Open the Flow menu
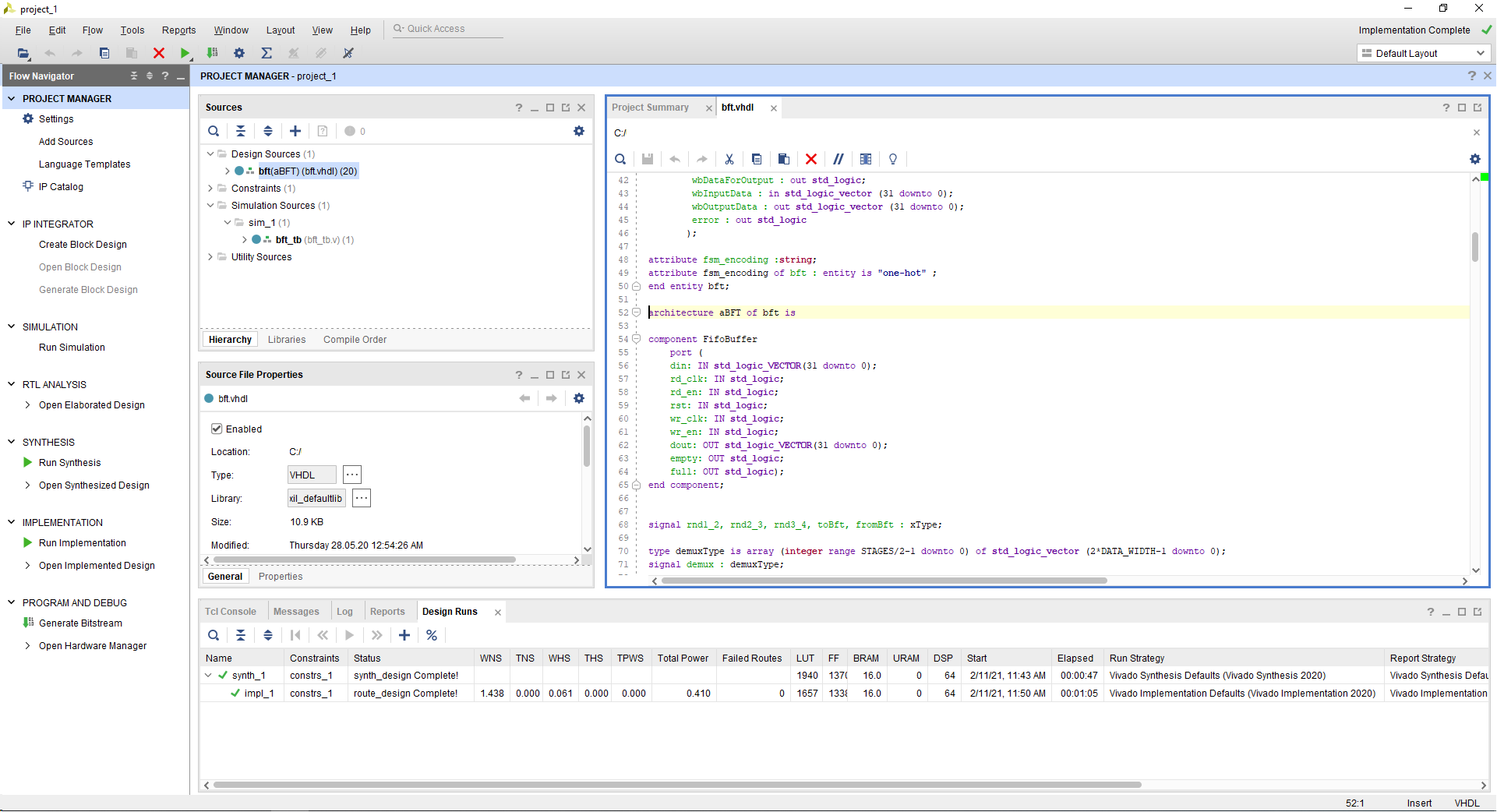This screenshot has width=1497, height=812. tap(92, 30)
